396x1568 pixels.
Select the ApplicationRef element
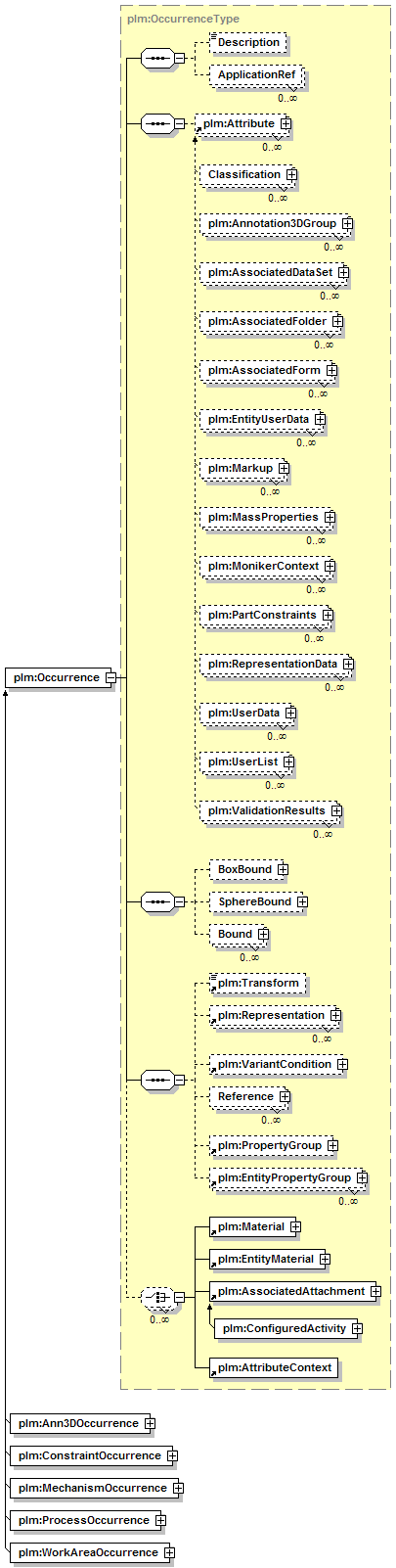[256, 75]
